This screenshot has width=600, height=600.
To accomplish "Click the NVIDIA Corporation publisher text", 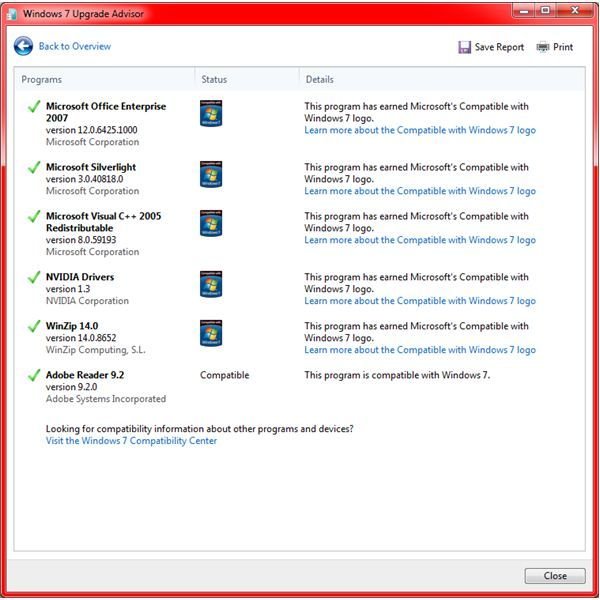I will click(87, 301).
